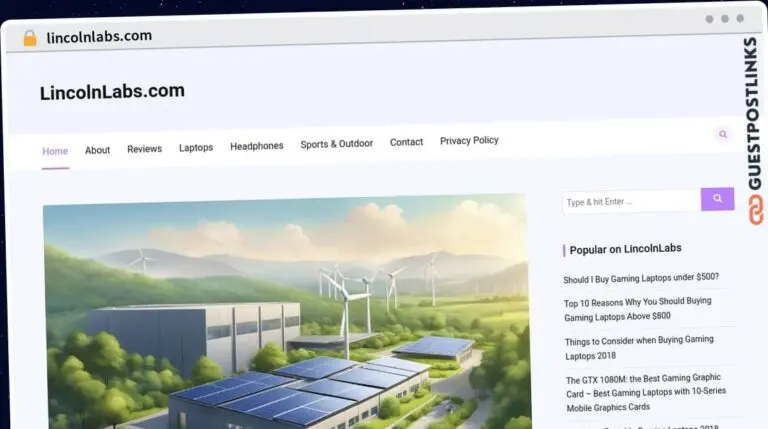This screenshot has height=429, width=768.
Task: Open the Reviews menu item
Action: click(x=144, y=149)
